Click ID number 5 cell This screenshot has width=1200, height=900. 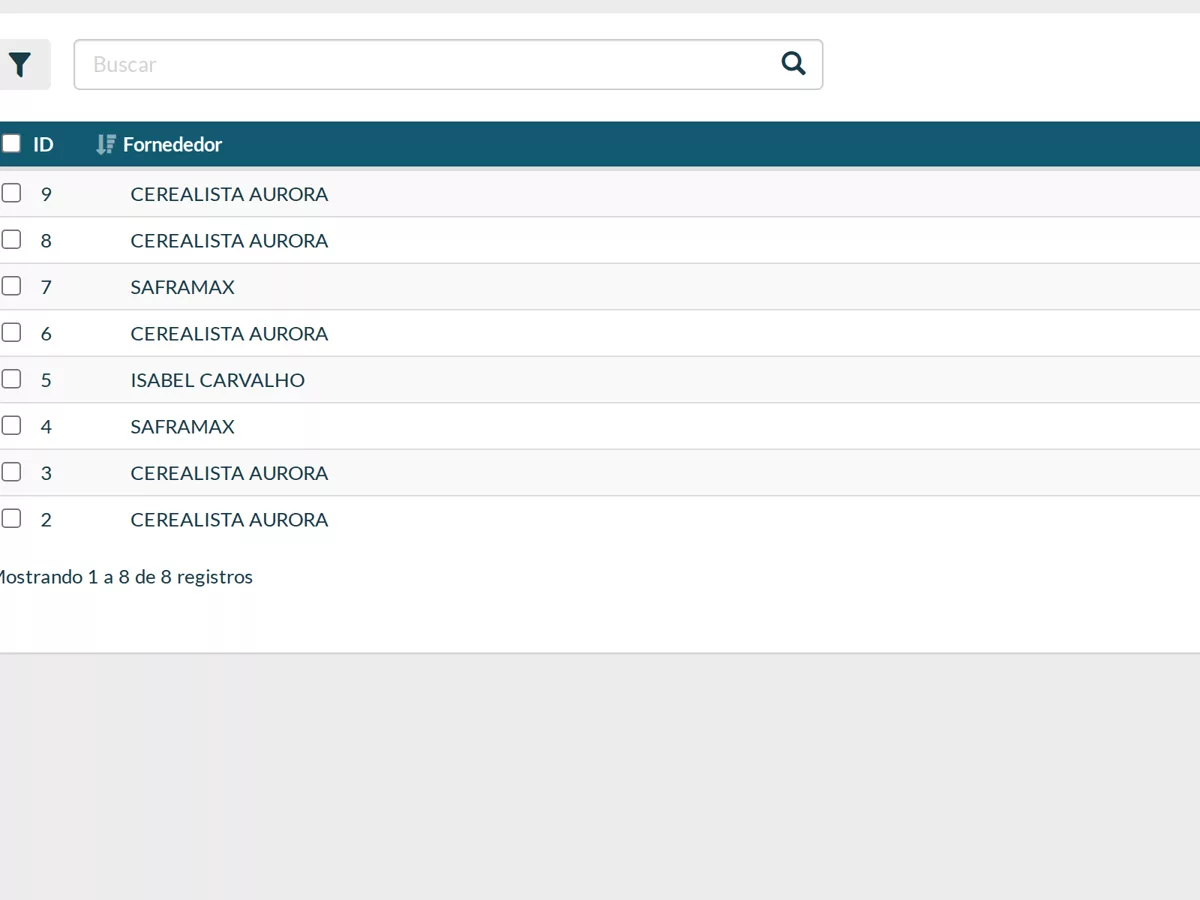pos(46,380)
